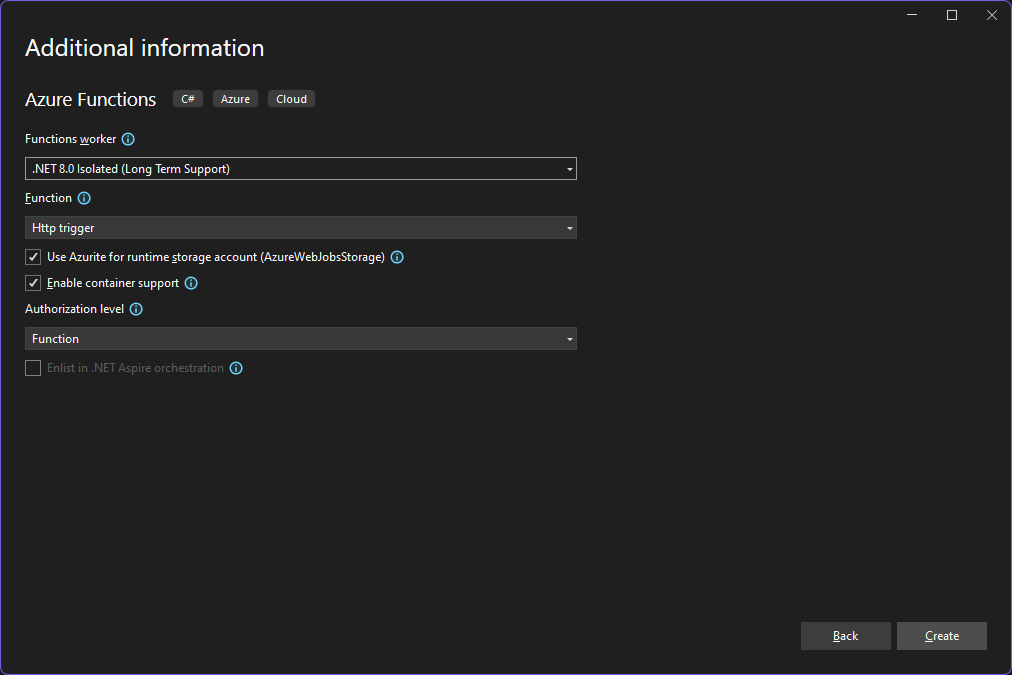Go back with the Back button
1012x675 pixels.
[x=845, y=636]
